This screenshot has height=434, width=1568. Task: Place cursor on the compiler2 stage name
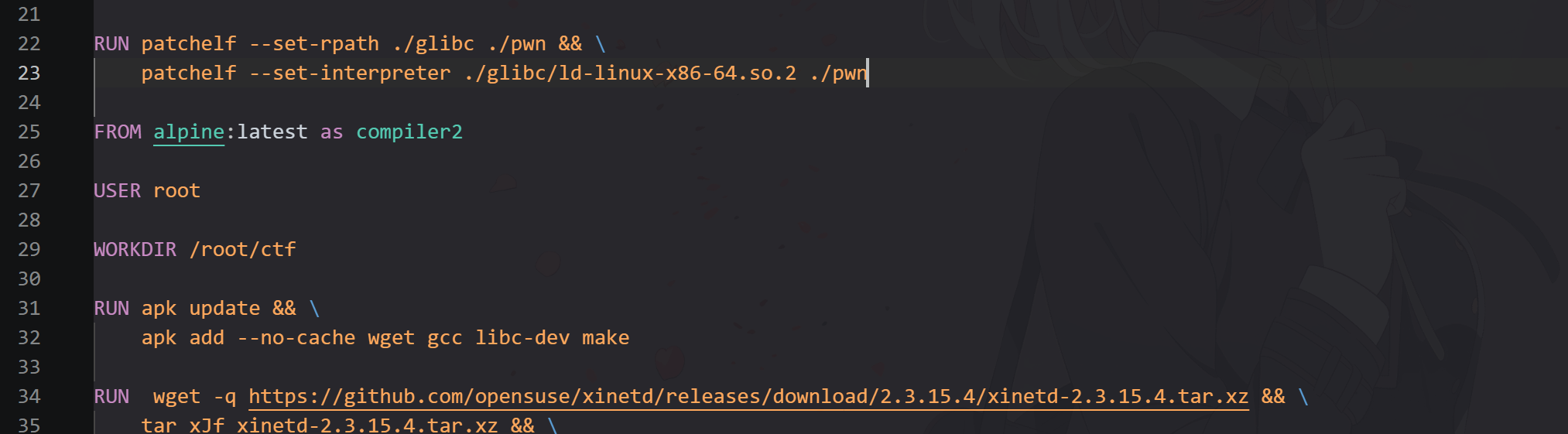409,132
